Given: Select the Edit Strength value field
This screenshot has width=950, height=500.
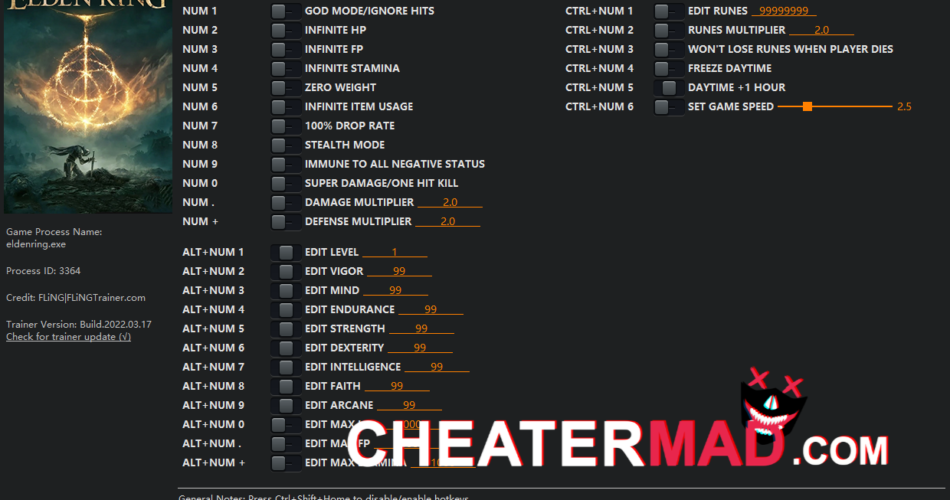Looking at the screenshot, I should pos(422,328).
